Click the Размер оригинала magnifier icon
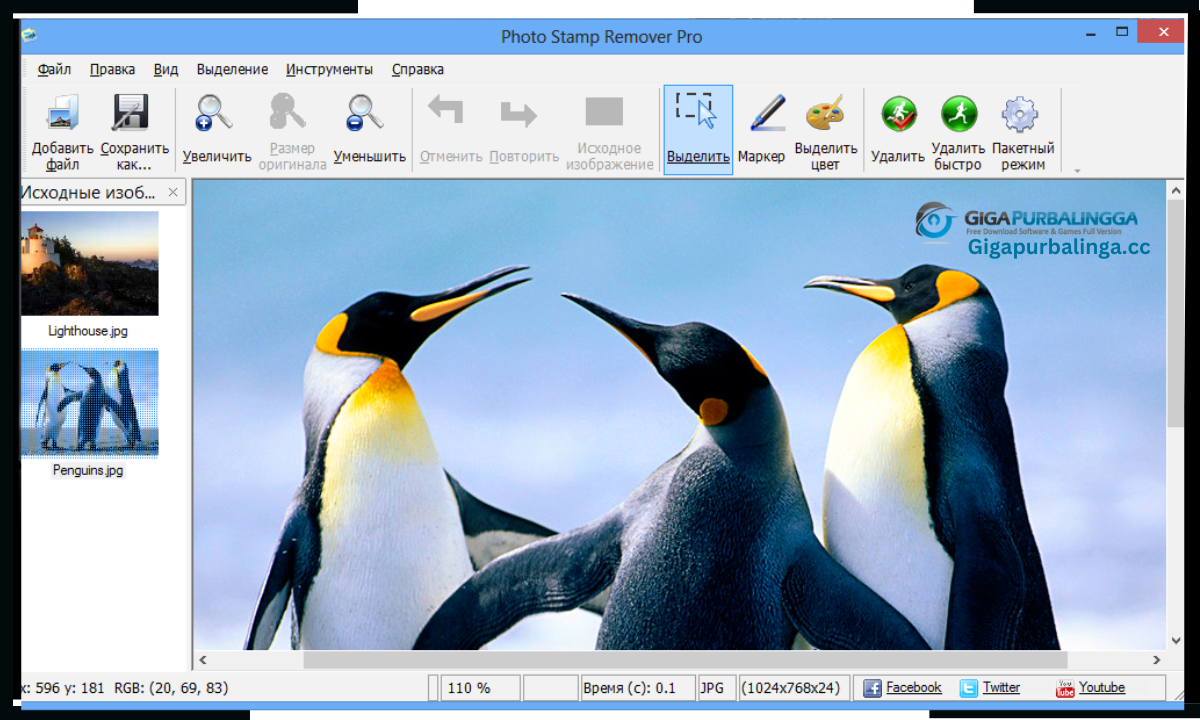1200x720 pixels. (x=290, y=110)
